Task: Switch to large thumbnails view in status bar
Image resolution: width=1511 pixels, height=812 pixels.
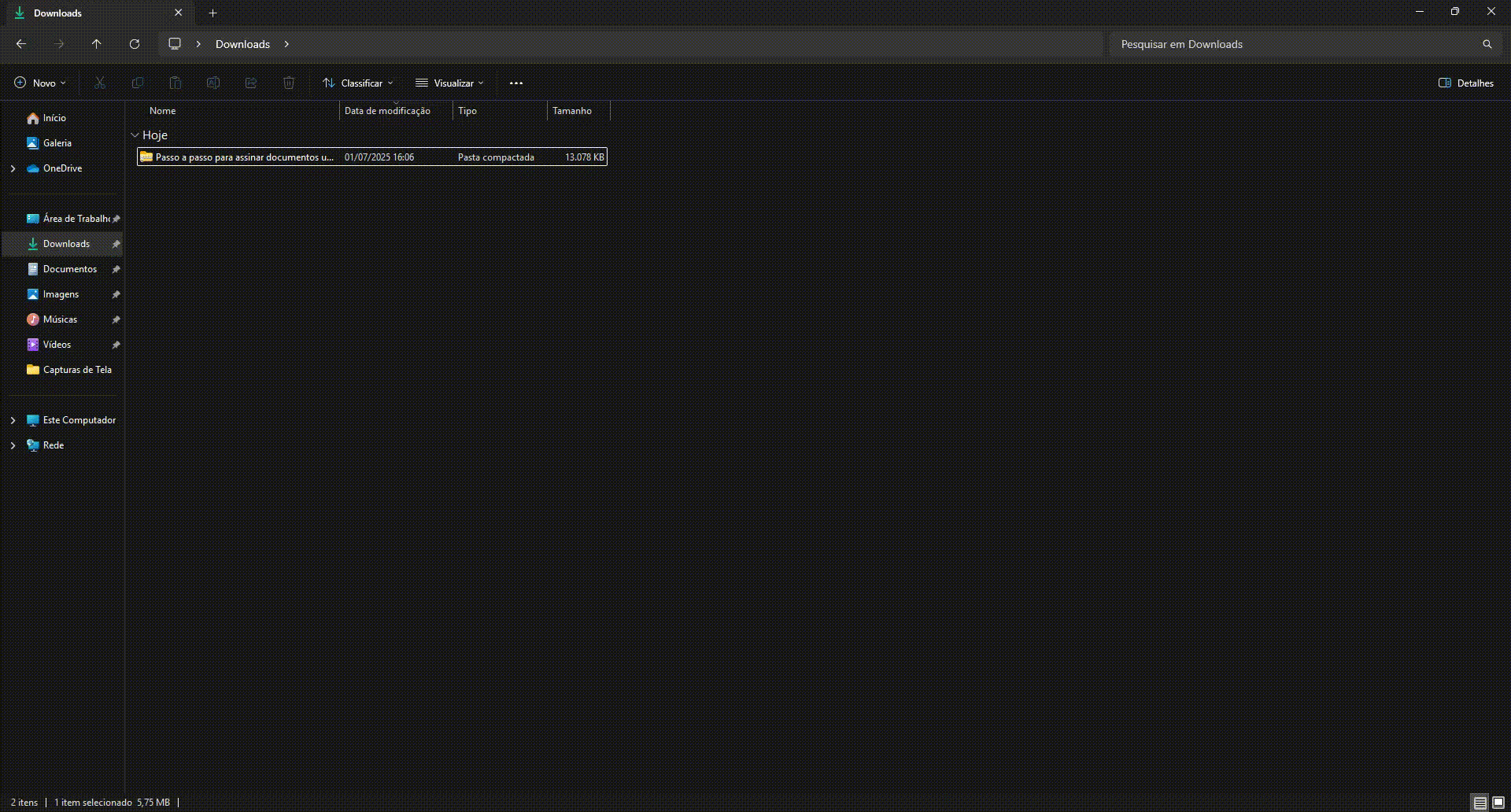Action: tap(1498, 803)
